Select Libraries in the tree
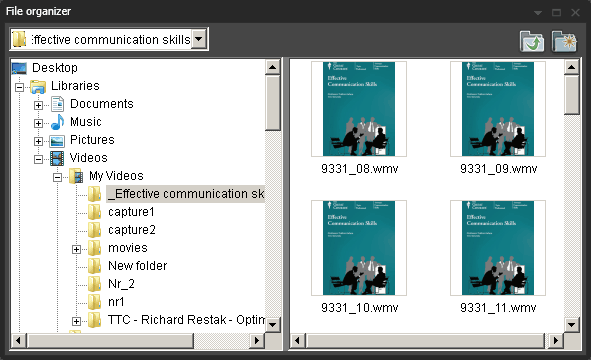The height and width of the screenshot is (360, 591). tap(75, 86)
